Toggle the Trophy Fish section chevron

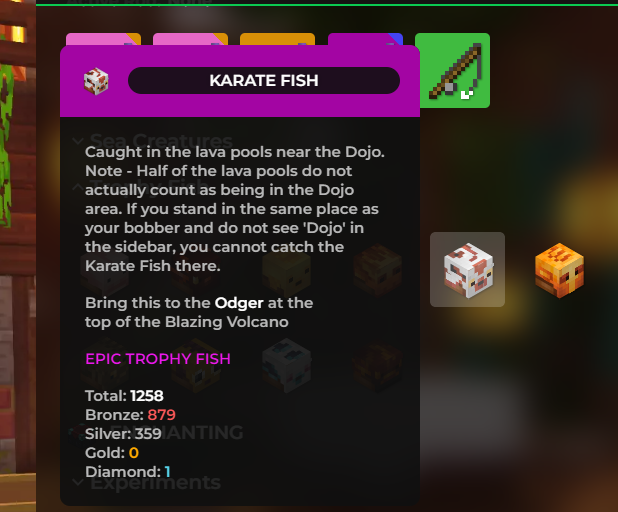[x=78, y=187]
